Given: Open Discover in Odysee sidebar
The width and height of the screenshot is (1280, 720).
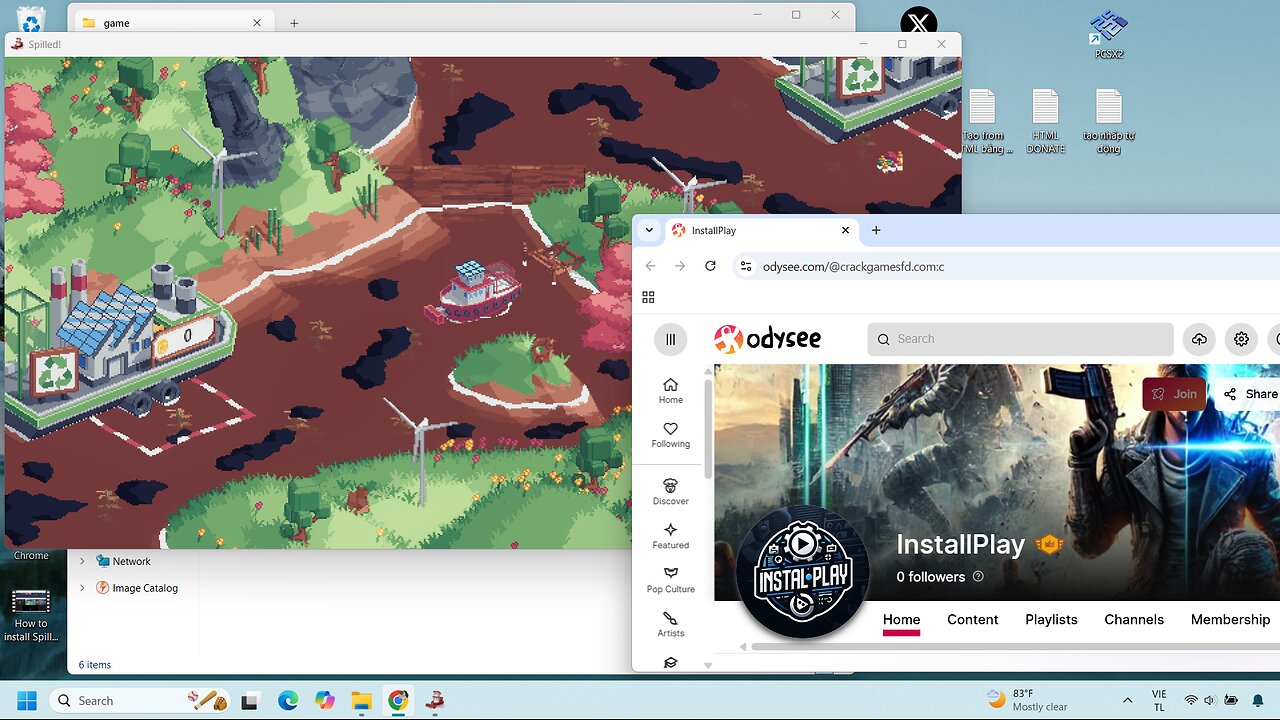Looking at the screenshot, I should click(x=670, y=492).
